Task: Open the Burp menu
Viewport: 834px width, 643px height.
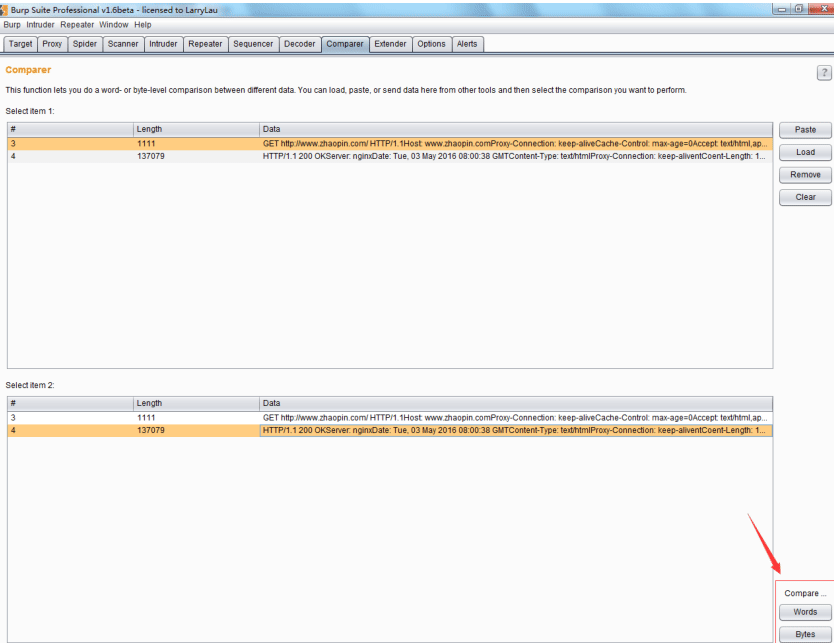Action: [12, 24]
